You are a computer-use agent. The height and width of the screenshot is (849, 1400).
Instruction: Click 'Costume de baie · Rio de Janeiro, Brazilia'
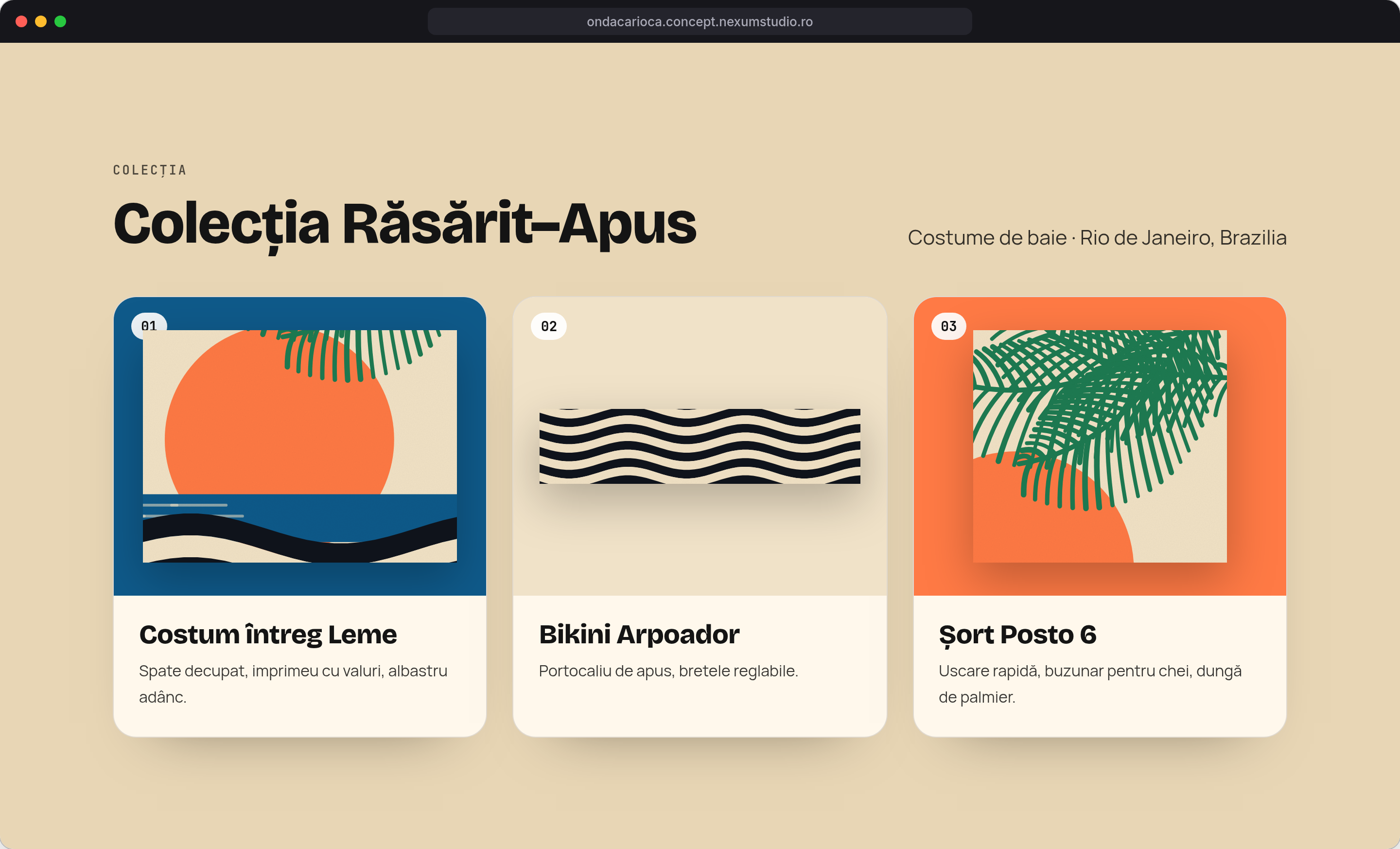[x=1097, y=238]
